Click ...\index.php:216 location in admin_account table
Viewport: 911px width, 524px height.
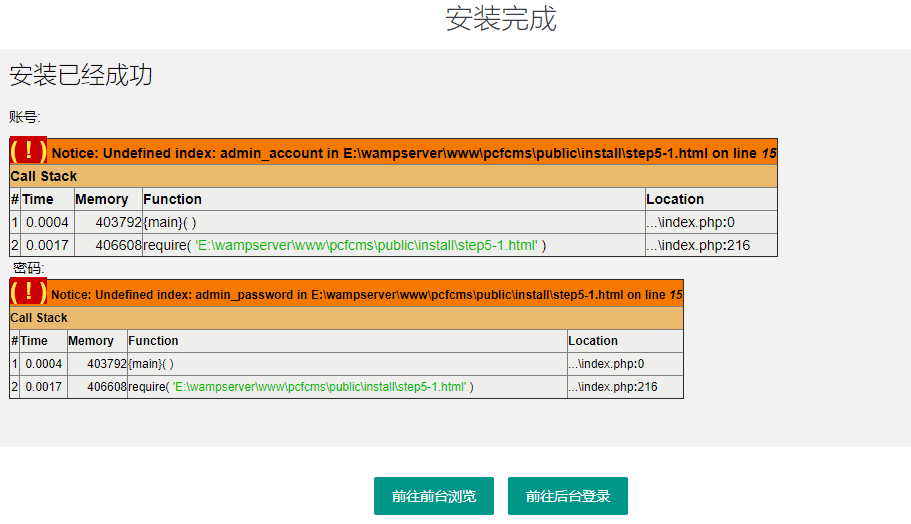point(698,245)
